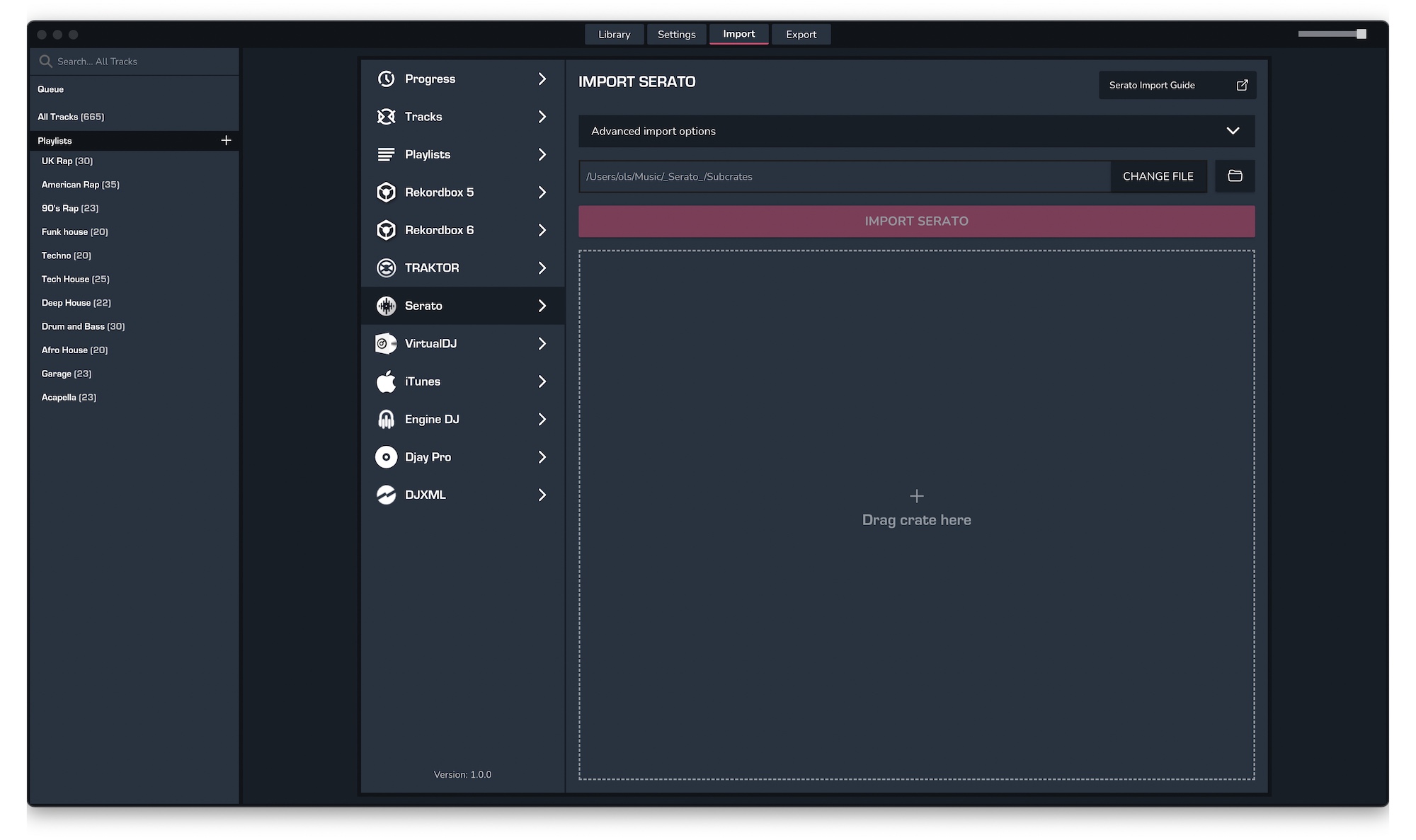Open Rekordbox 6 chevron arrow
The height and width of the screenshot is (840, 1416).
pos(542,230)
